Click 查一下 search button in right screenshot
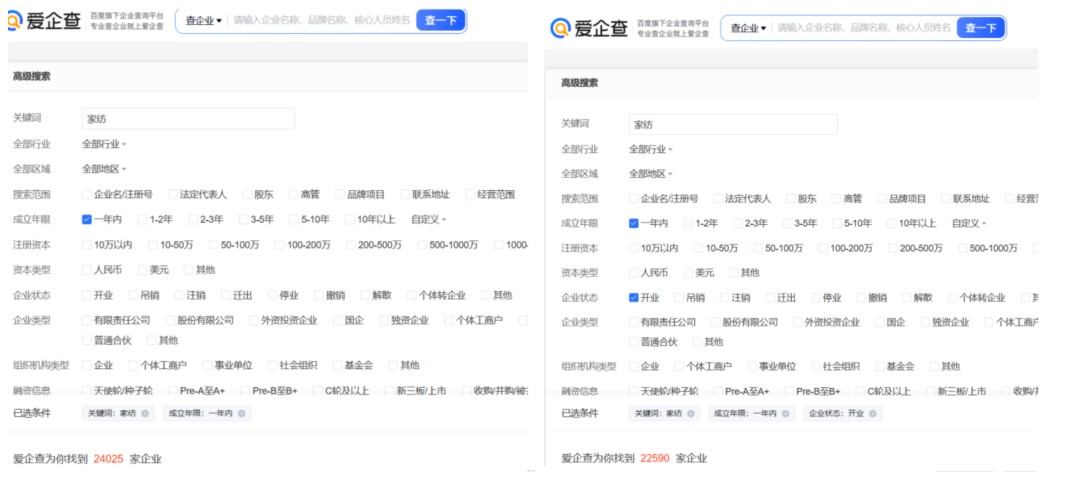Screen dimensions: 1080x480 tap(981, 28)
